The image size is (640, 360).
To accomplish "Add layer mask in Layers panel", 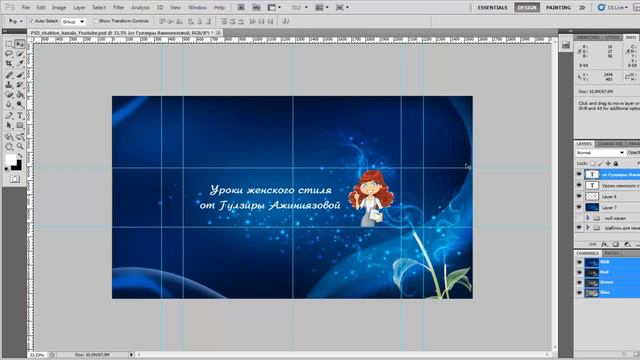I will point(616,244).
